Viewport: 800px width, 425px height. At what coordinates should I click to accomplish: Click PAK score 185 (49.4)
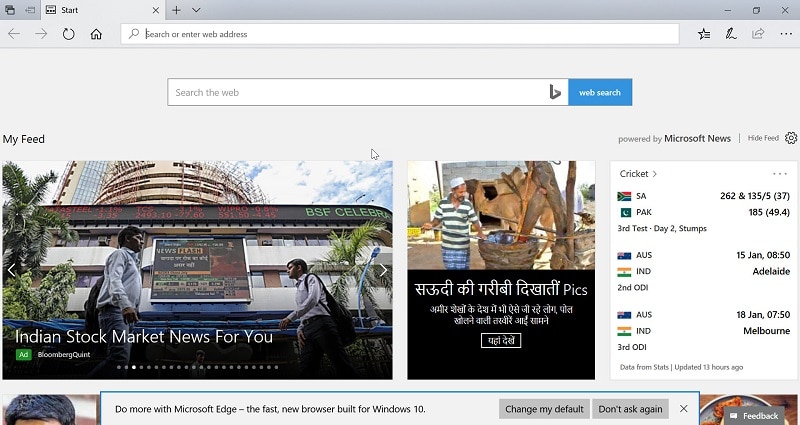click(x=769, y=212)
